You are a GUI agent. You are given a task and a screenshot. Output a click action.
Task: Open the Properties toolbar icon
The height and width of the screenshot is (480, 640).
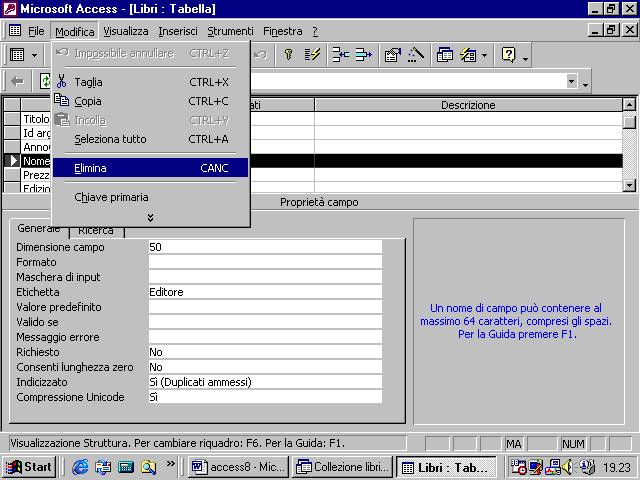(393, 54)
